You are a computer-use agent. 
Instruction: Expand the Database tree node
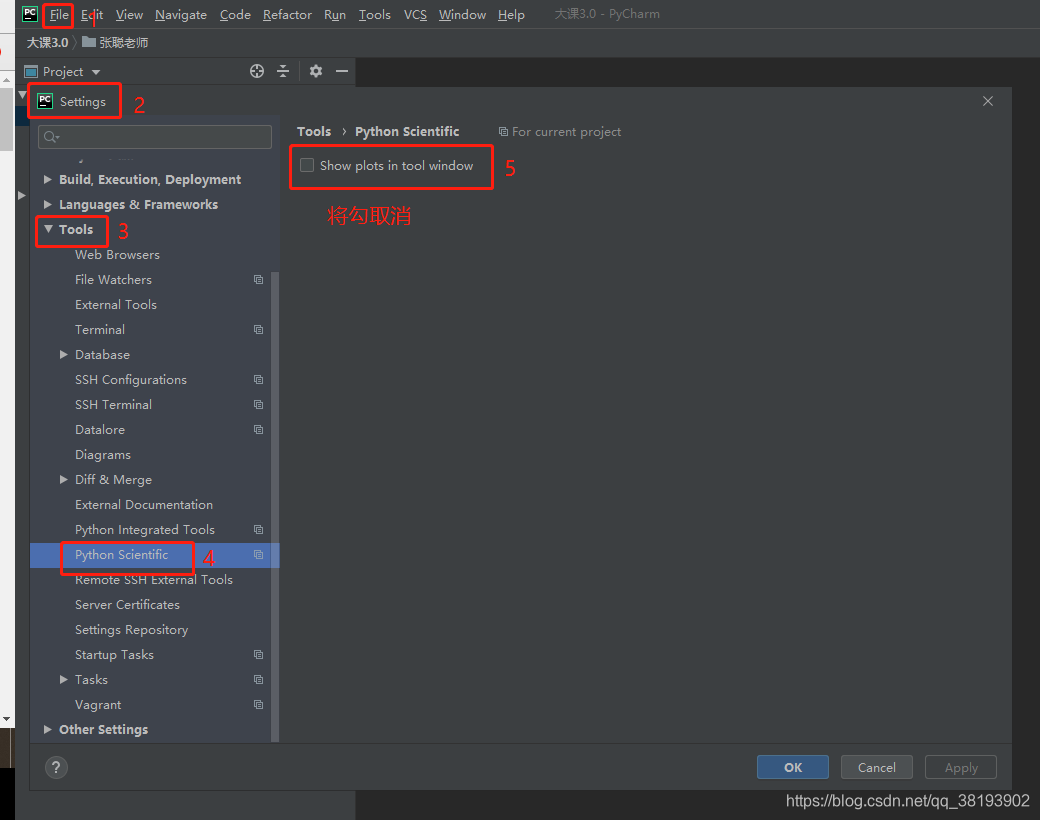[64, 354]
